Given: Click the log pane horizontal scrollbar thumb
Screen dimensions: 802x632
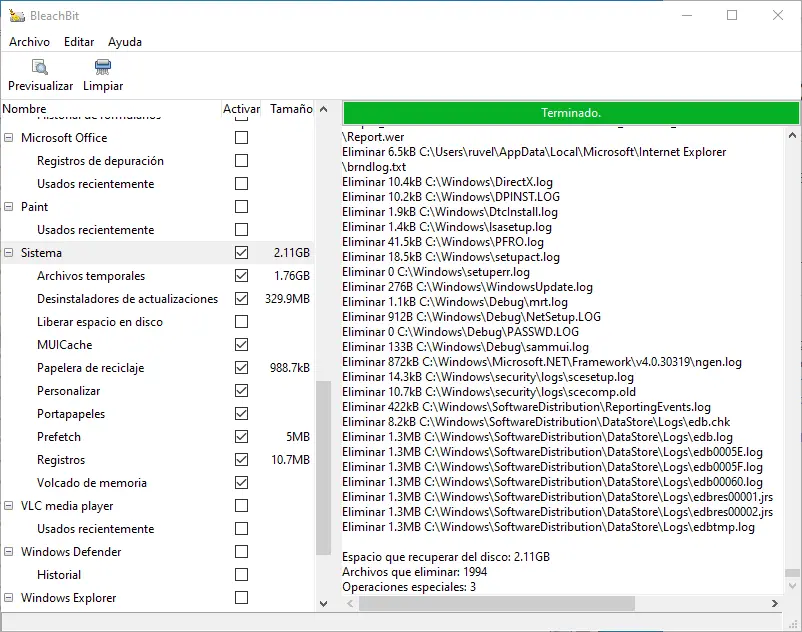Looking at the screenshot, I should 497,603.
